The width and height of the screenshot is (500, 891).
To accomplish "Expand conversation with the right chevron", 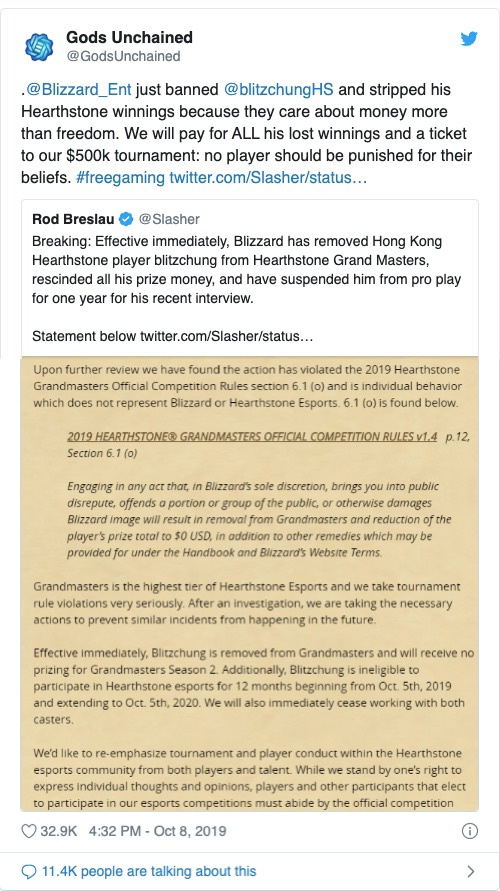I will 470,871.
